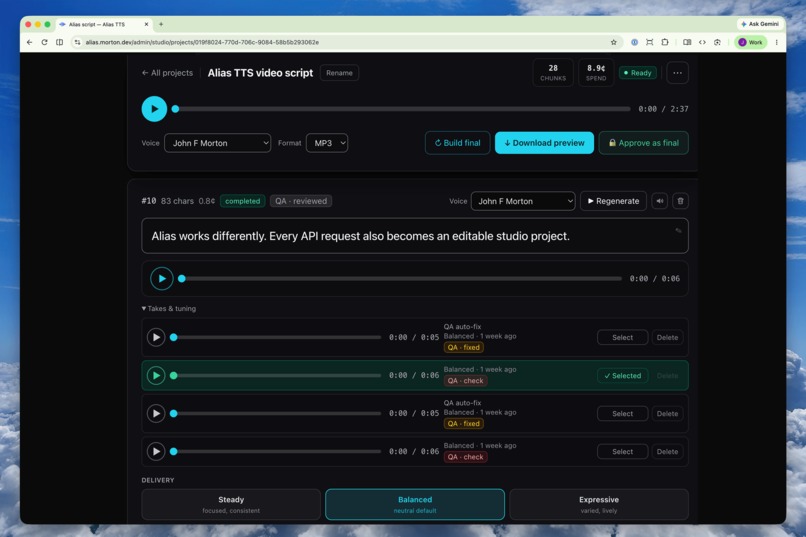The height and width of the screenshot is (537, 806).
Task: Play the second QA auto-fix take
Action: [156, 414]
